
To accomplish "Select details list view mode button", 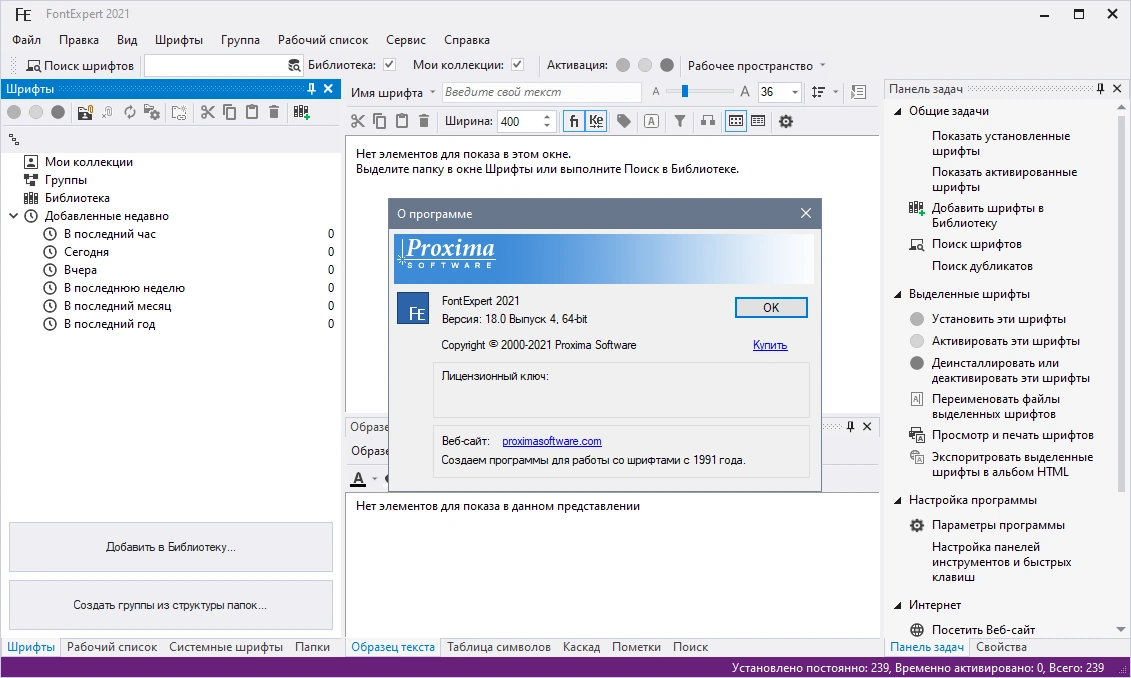I will click(x=758, y=121).
